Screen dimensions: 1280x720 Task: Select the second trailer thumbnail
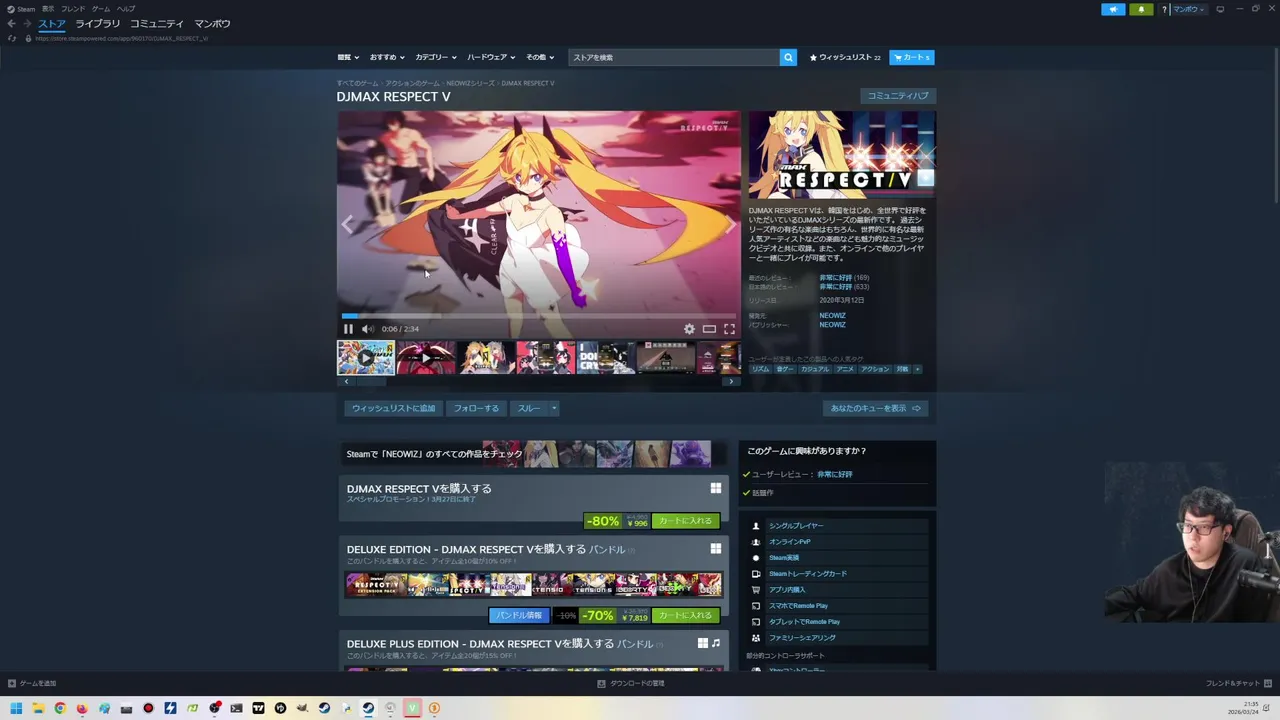[x=426, y=357]
